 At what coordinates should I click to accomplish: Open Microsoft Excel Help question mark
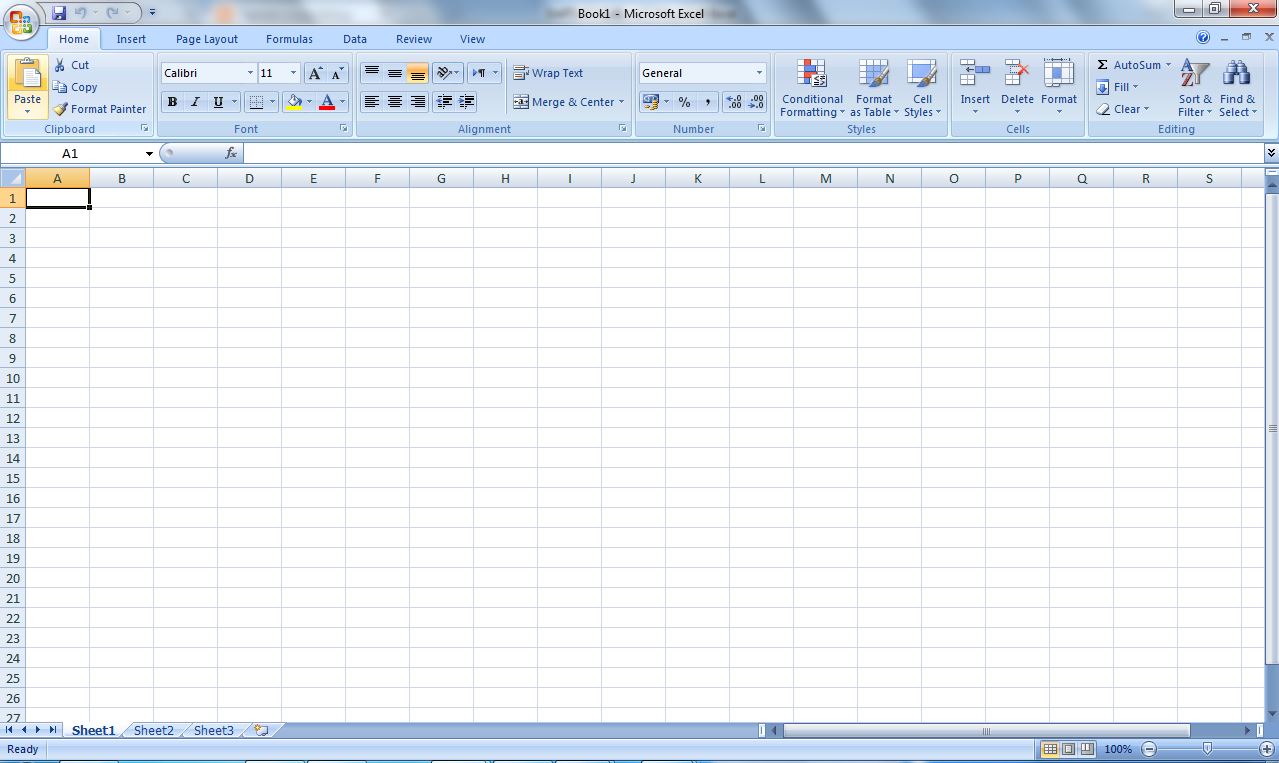1203,37
